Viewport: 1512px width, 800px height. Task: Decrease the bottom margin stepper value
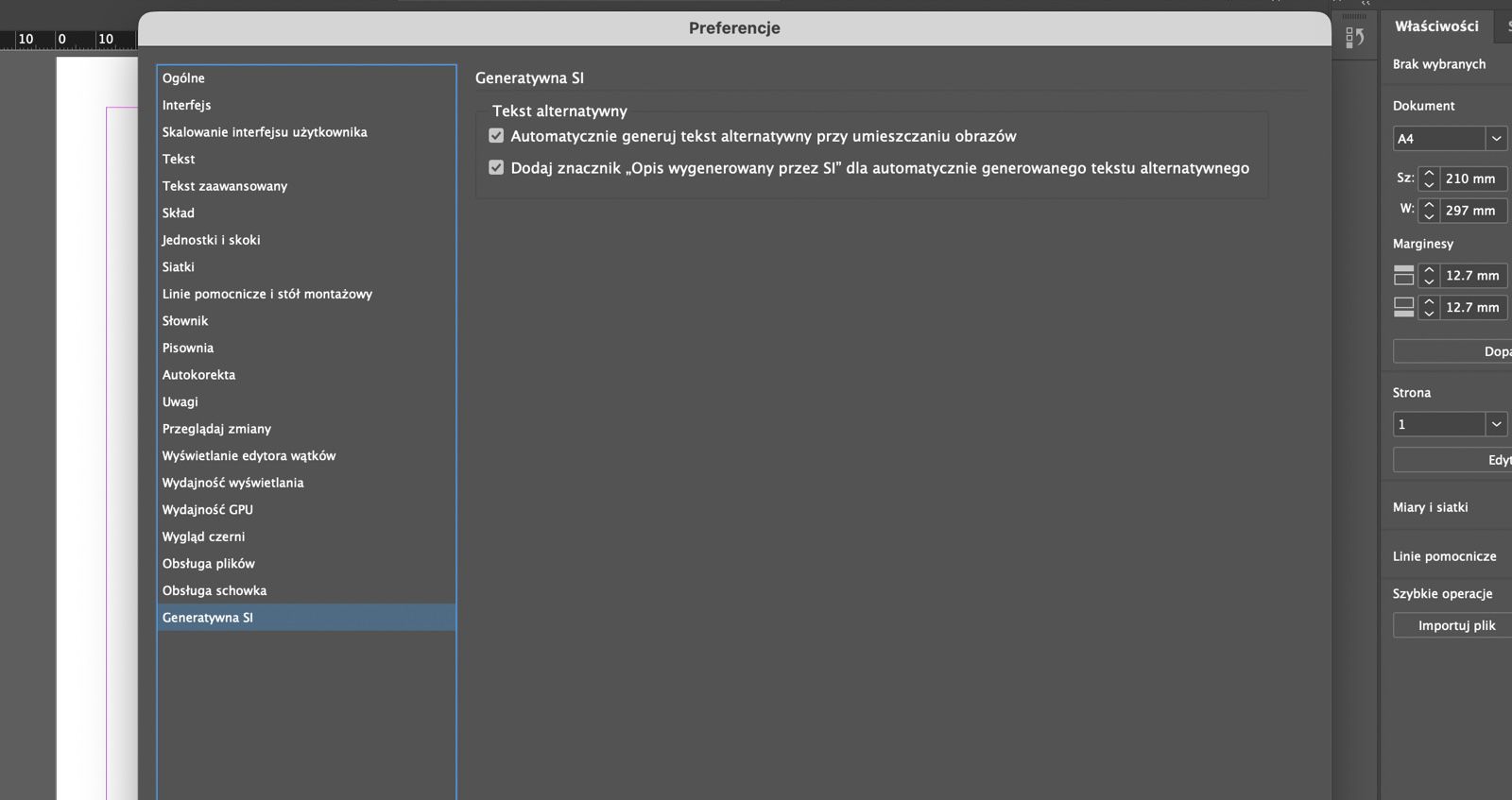coord(1429,313)
